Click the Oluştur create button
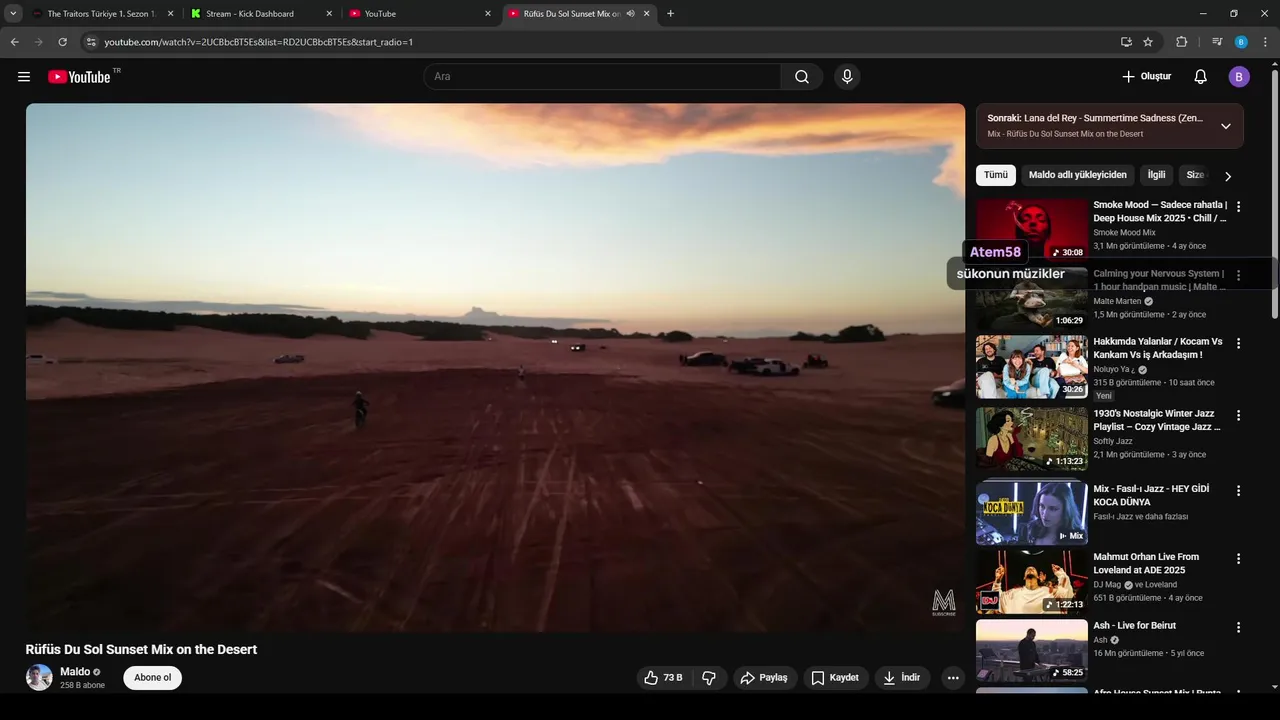 (x=1146, y=77)
